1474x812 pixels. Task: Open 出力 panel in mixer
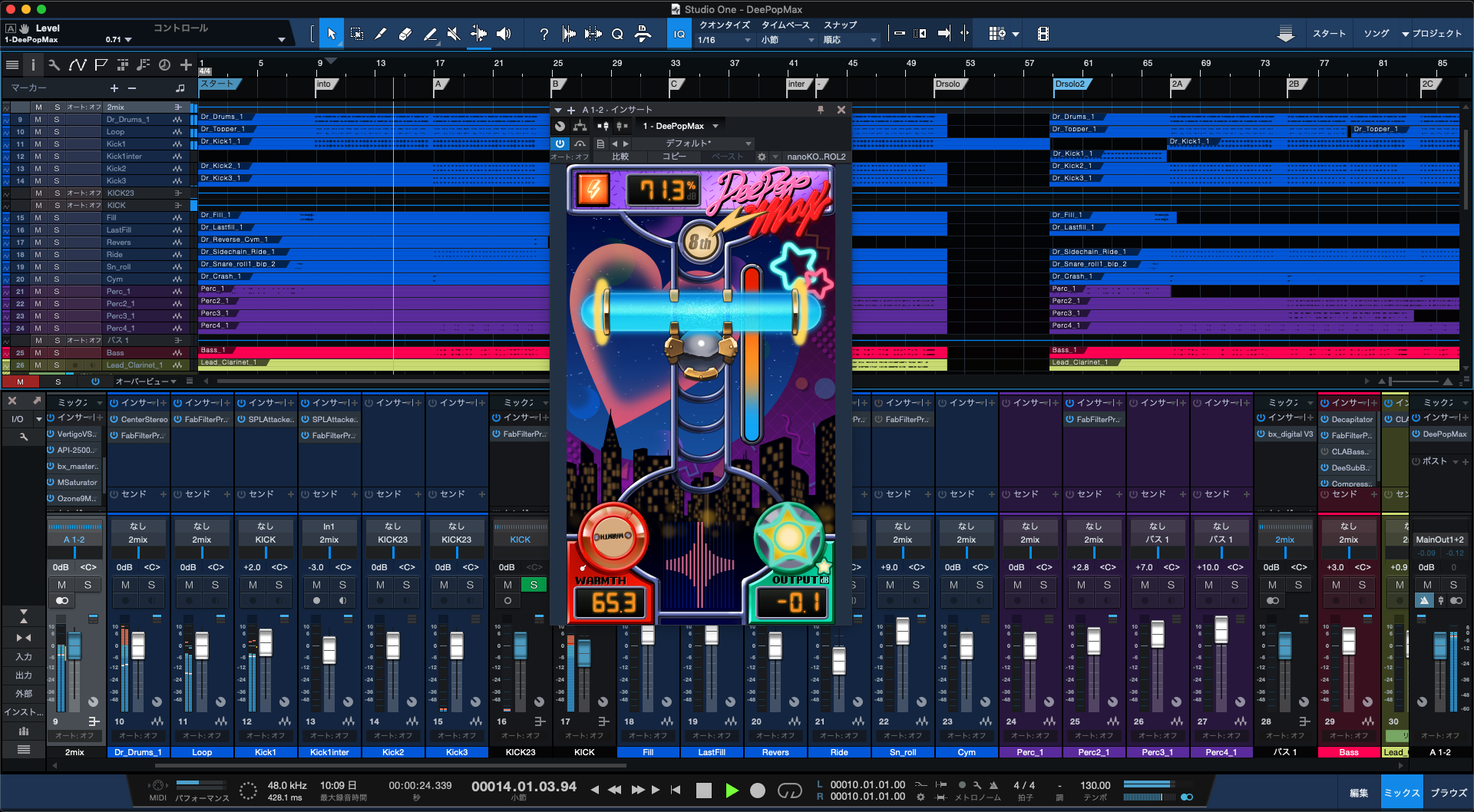pos(24,675)
